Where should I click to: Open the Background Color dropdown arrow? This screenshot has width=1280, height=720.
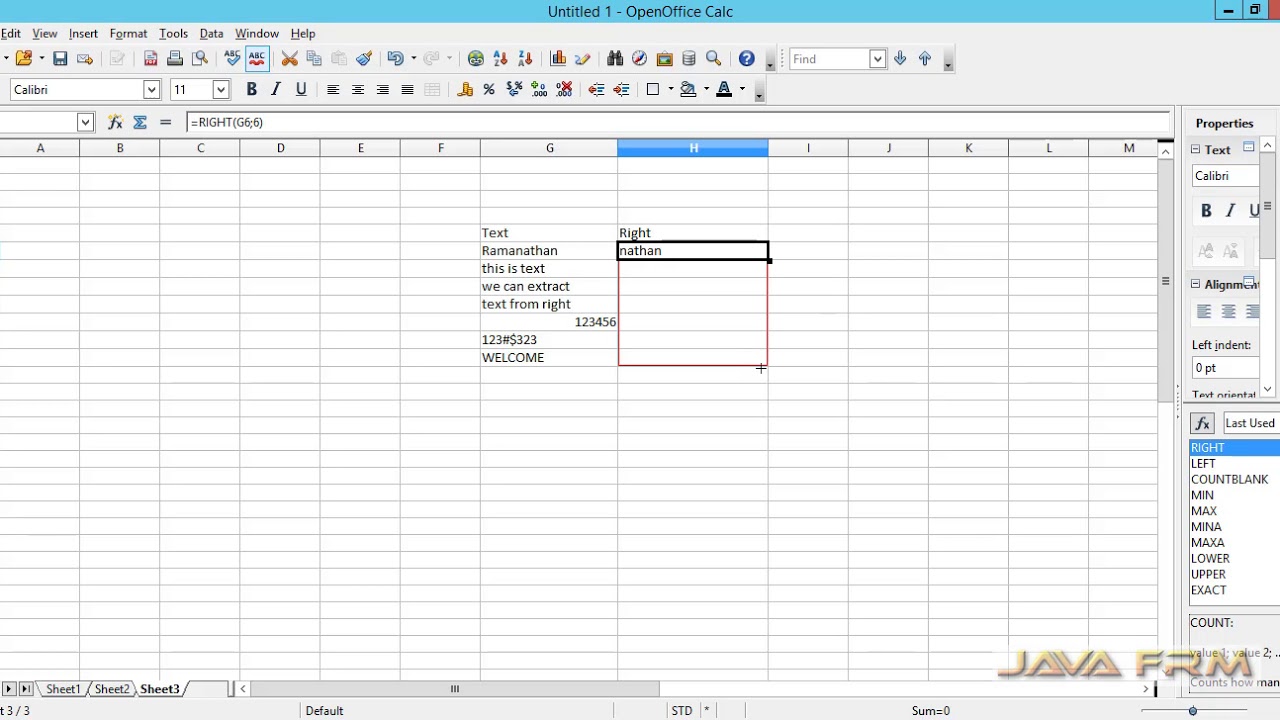click(x=706, y=90)
